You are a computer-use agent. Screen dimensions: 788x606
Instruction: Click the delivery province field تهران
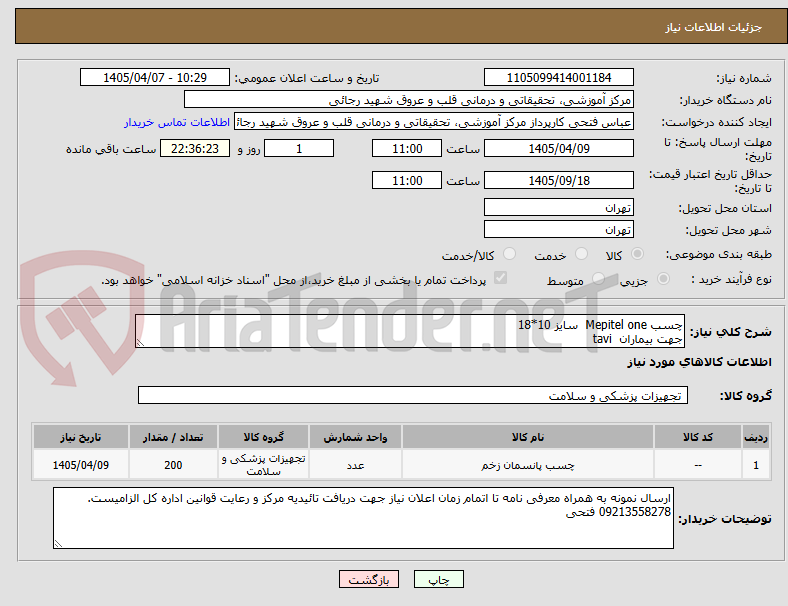(x=558, y=207)
